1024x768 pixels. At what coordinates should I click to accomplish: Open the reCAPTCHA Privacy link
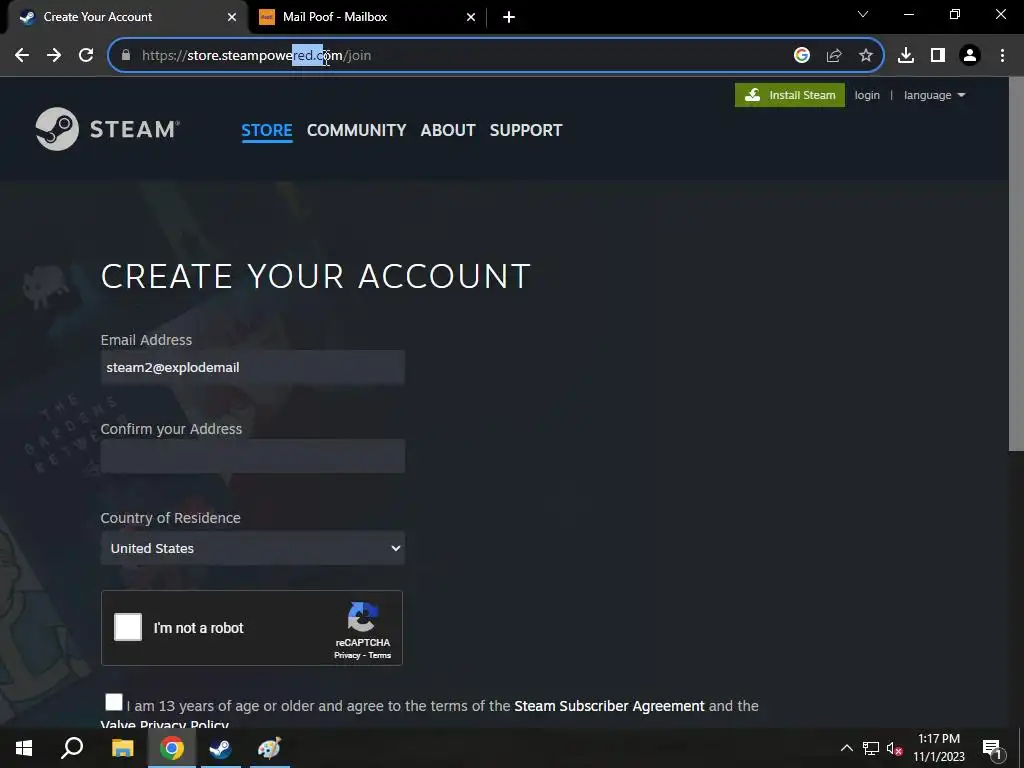coord(347,655)
